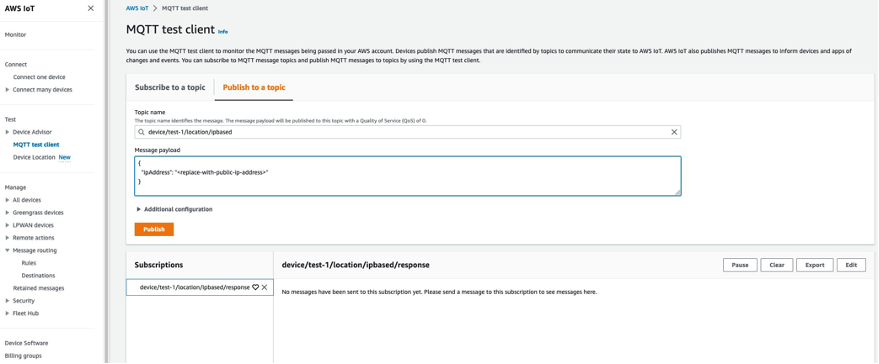Expand Additional configuration disclosure triangle
The width and height of the screenshot is (879, 364).
(138, 209)
